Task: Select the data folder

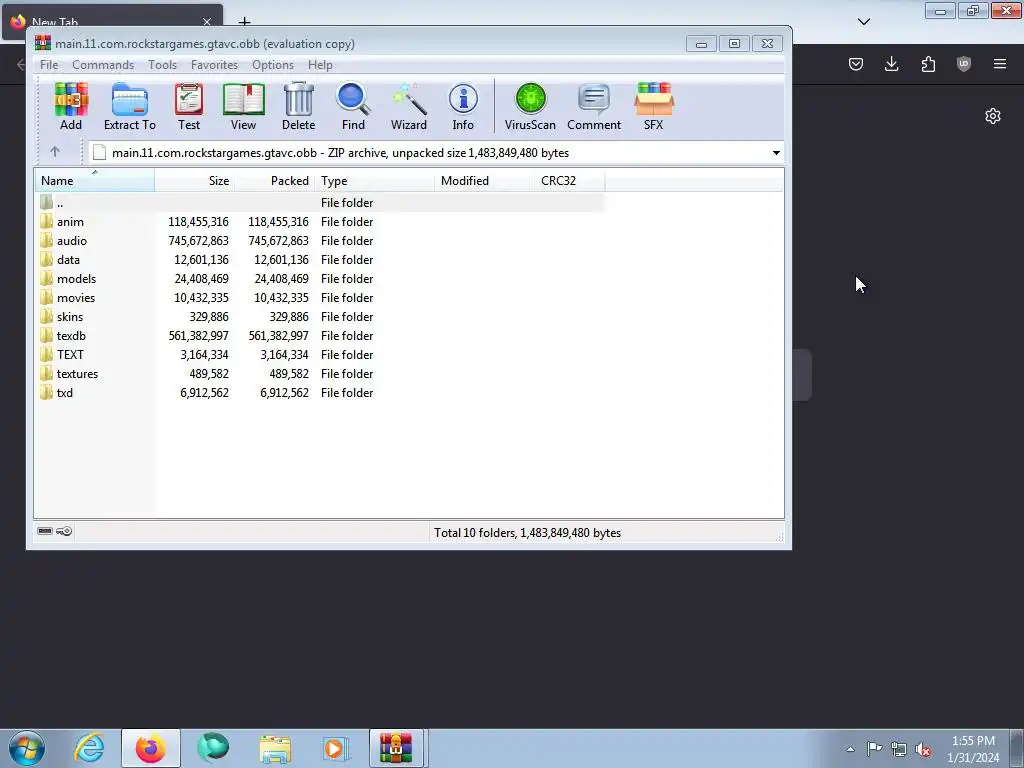Action: click(x=68, y=259)
